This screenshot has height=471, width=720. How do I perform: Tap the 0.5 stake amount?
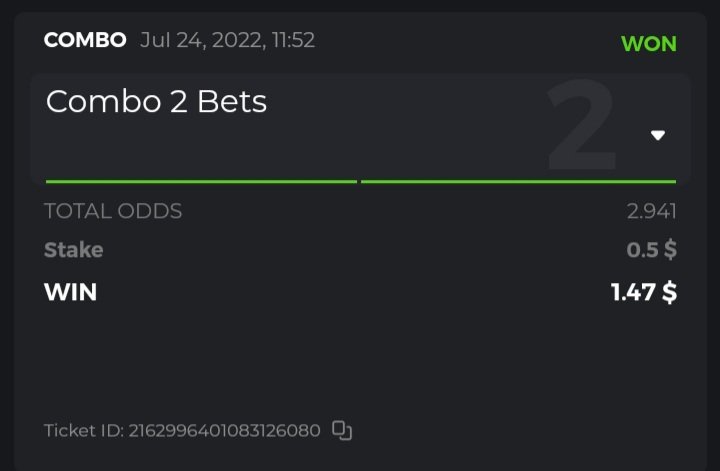tap(641, 250)
